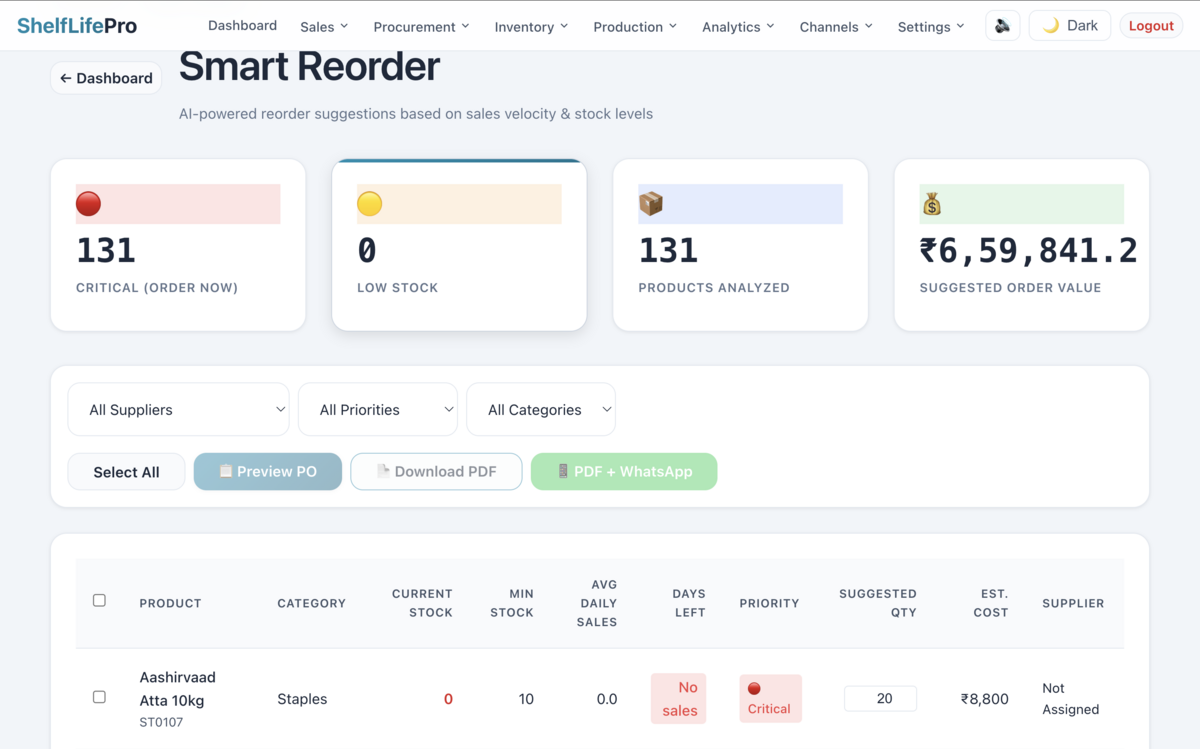The width and height of the screenshot is (1200, 749).
Task: Click the yellow circle icon on Low Stock card
Action: click(x=369, y=203)
